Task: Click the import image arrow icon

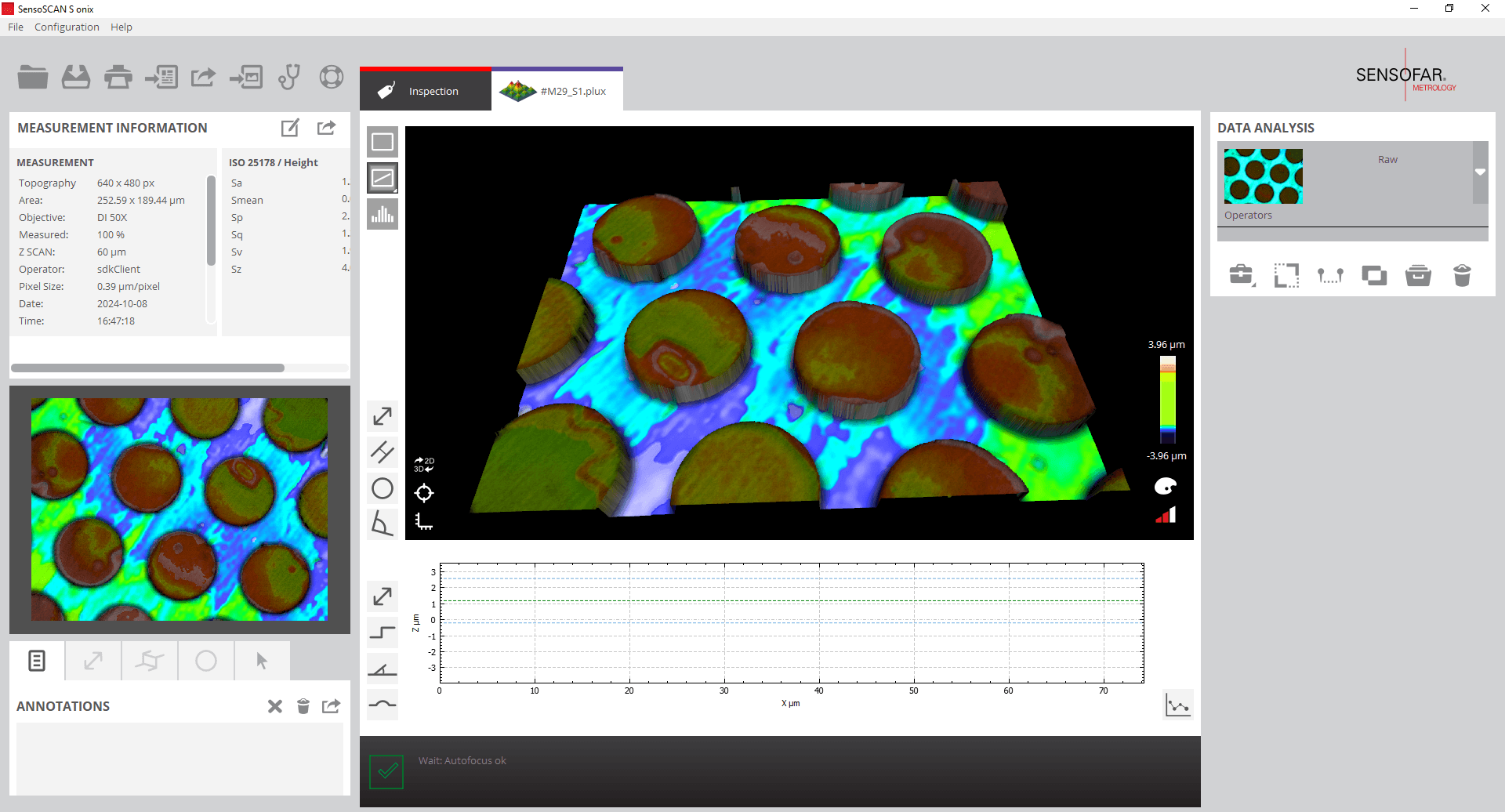Action: click(246, 77)
